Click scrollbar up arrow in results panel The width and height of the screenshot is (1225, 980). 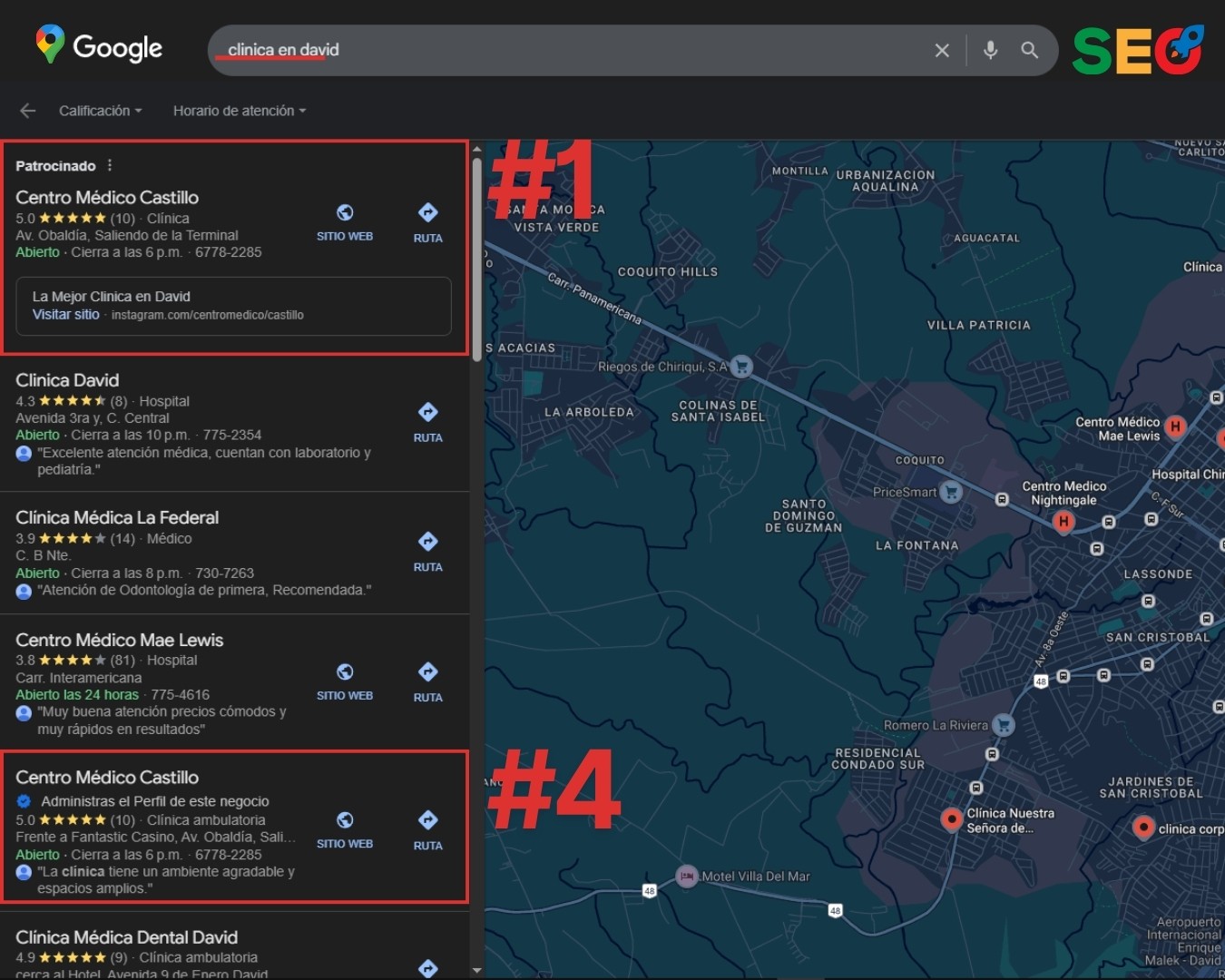pos(477,148)
